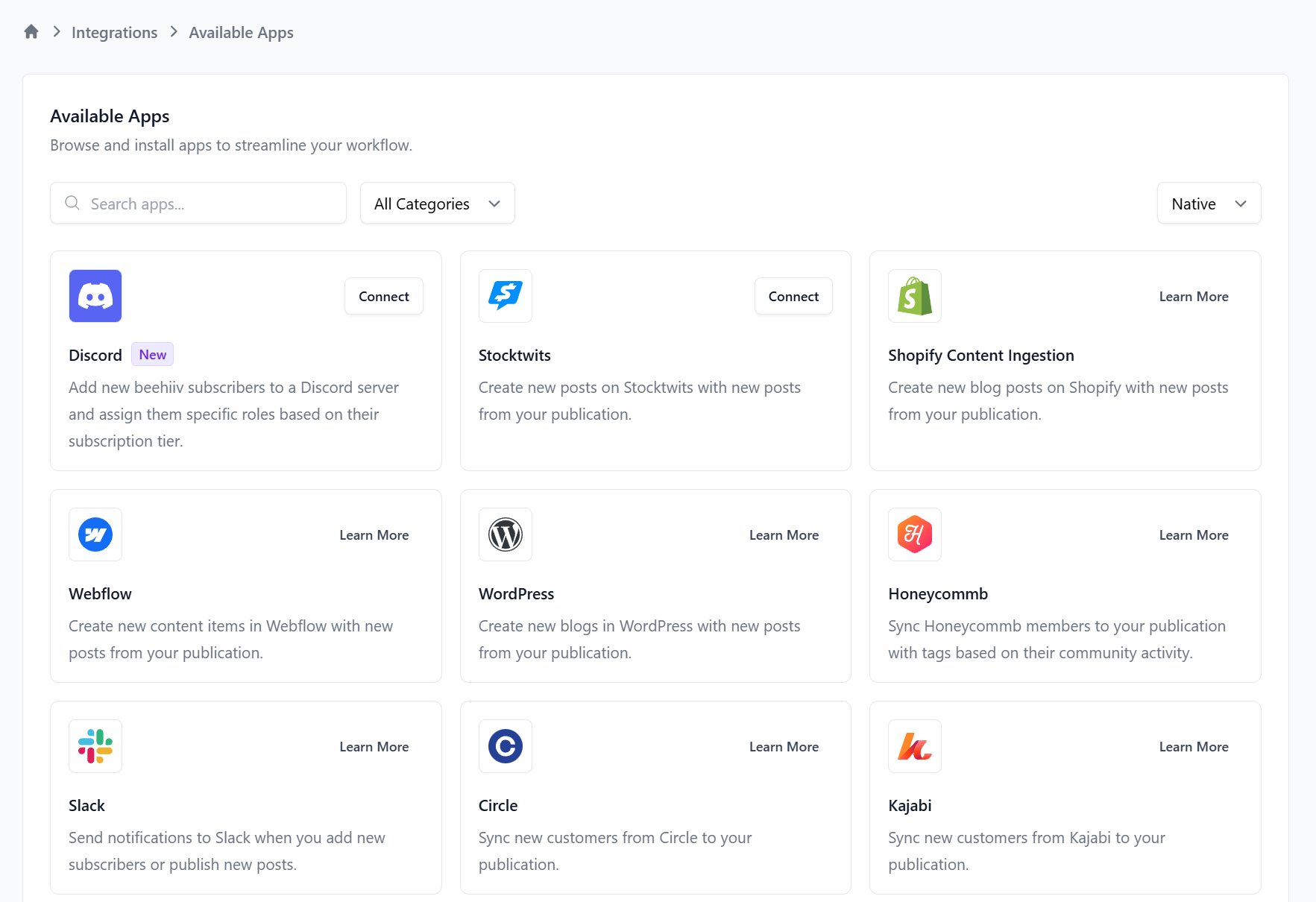
Task: Click the Circle app icon
Action: (x=505, y=746)
